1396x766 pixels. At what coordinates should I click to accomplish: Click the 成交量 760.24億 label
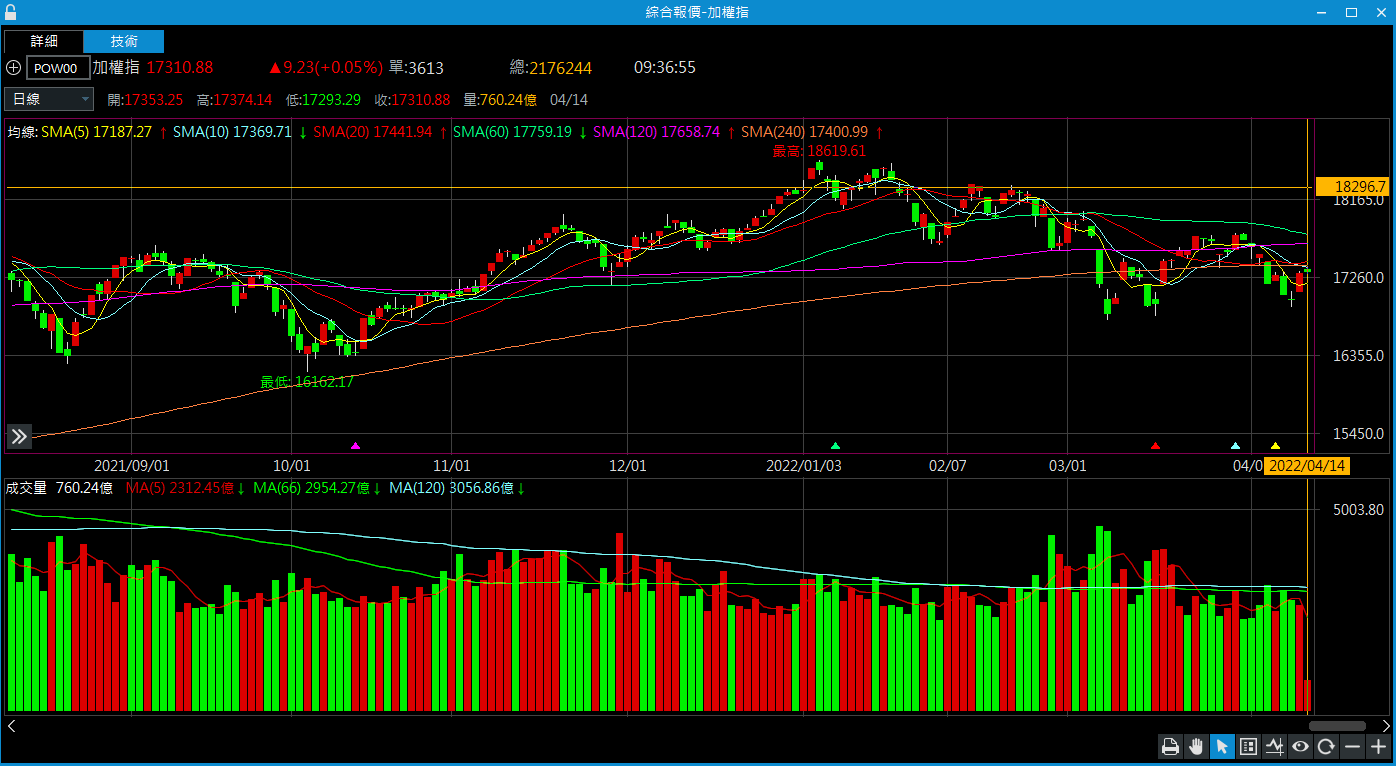(59, 488)
